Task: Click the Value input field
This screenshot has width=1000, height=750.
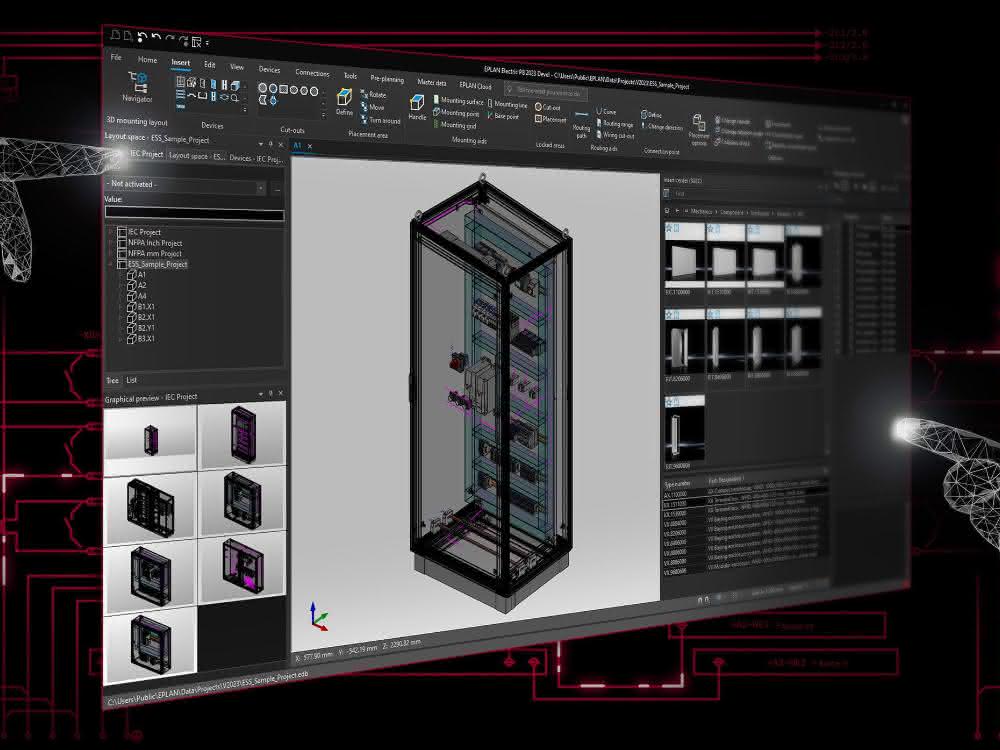Action: point(195,214)
